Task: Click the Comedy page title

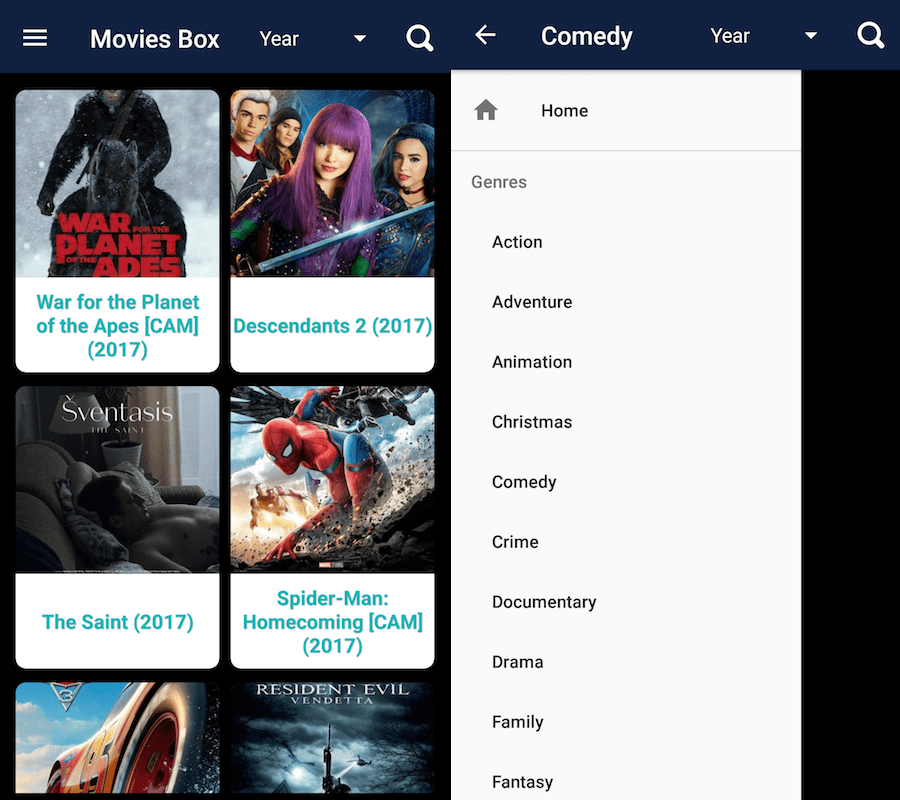Action: [587, 37]
